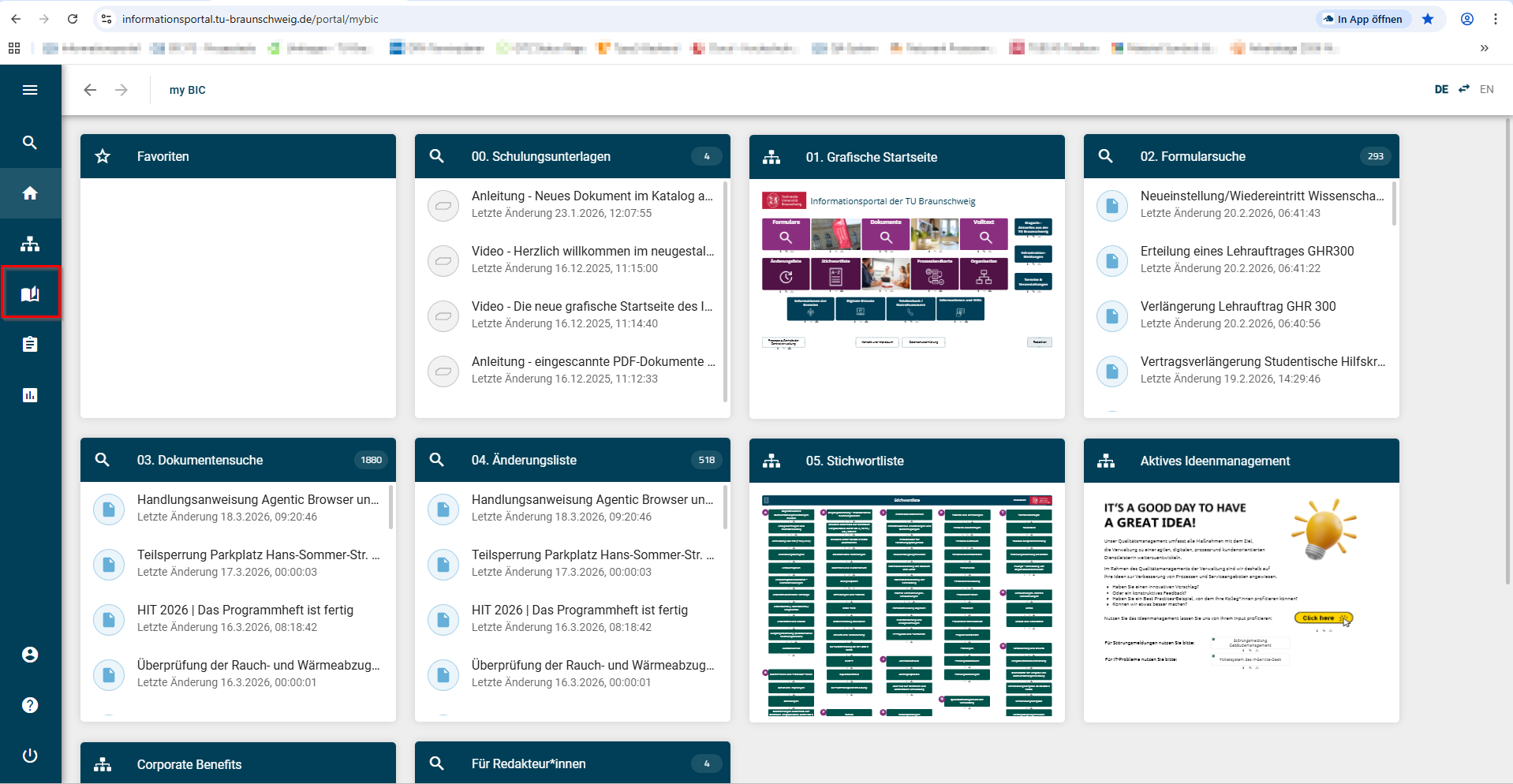Select the DE language option
The width and height of the screenshot is (1513, 784).
[x=1441, y=89]
